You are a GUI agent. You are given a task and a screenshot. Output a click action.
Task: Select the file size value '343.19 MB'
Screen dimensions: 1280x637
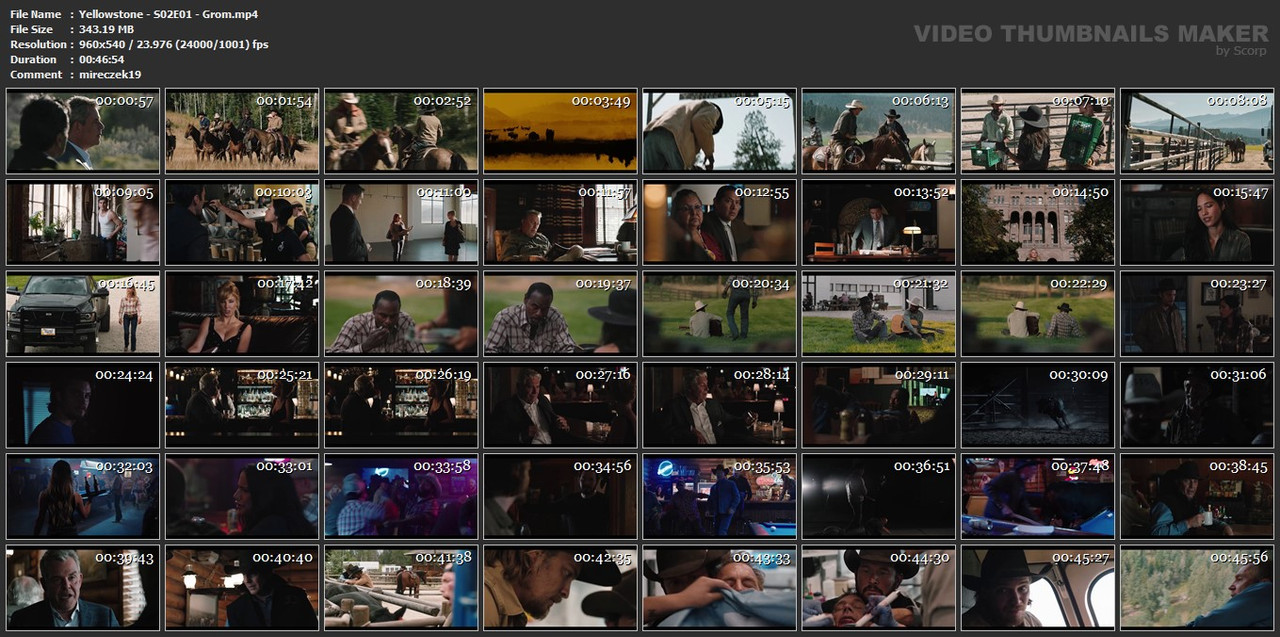(x=106, y=29)
